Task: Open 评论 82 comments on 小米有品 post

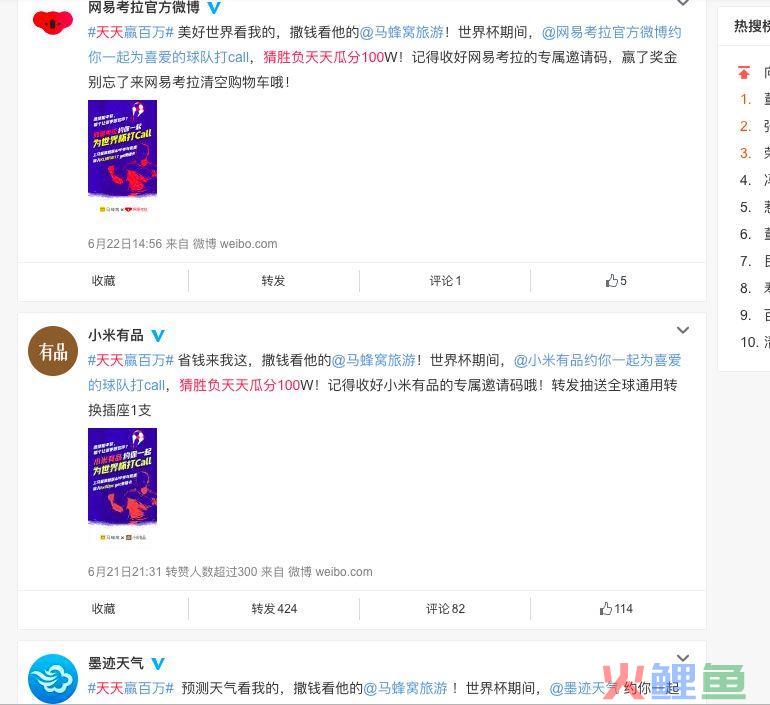Action: 445,609
